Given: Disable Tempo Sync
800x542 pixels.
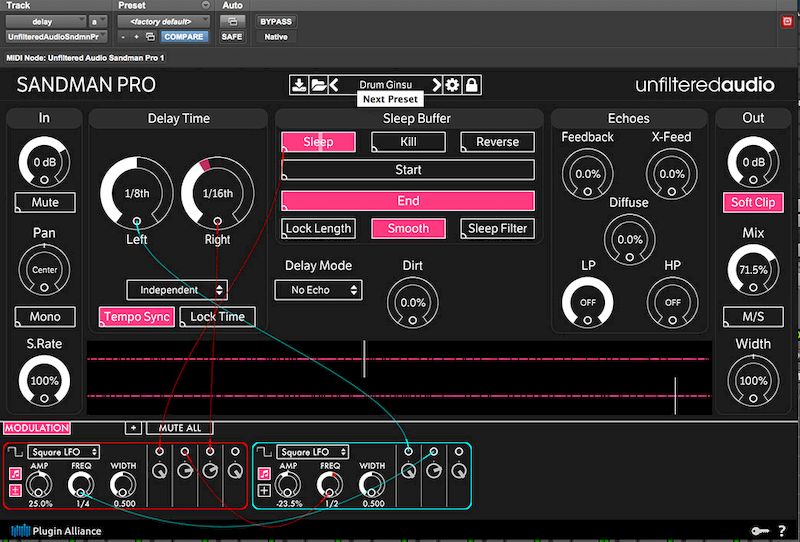Looking at the screenshot, I should click(x=136, y=317).
